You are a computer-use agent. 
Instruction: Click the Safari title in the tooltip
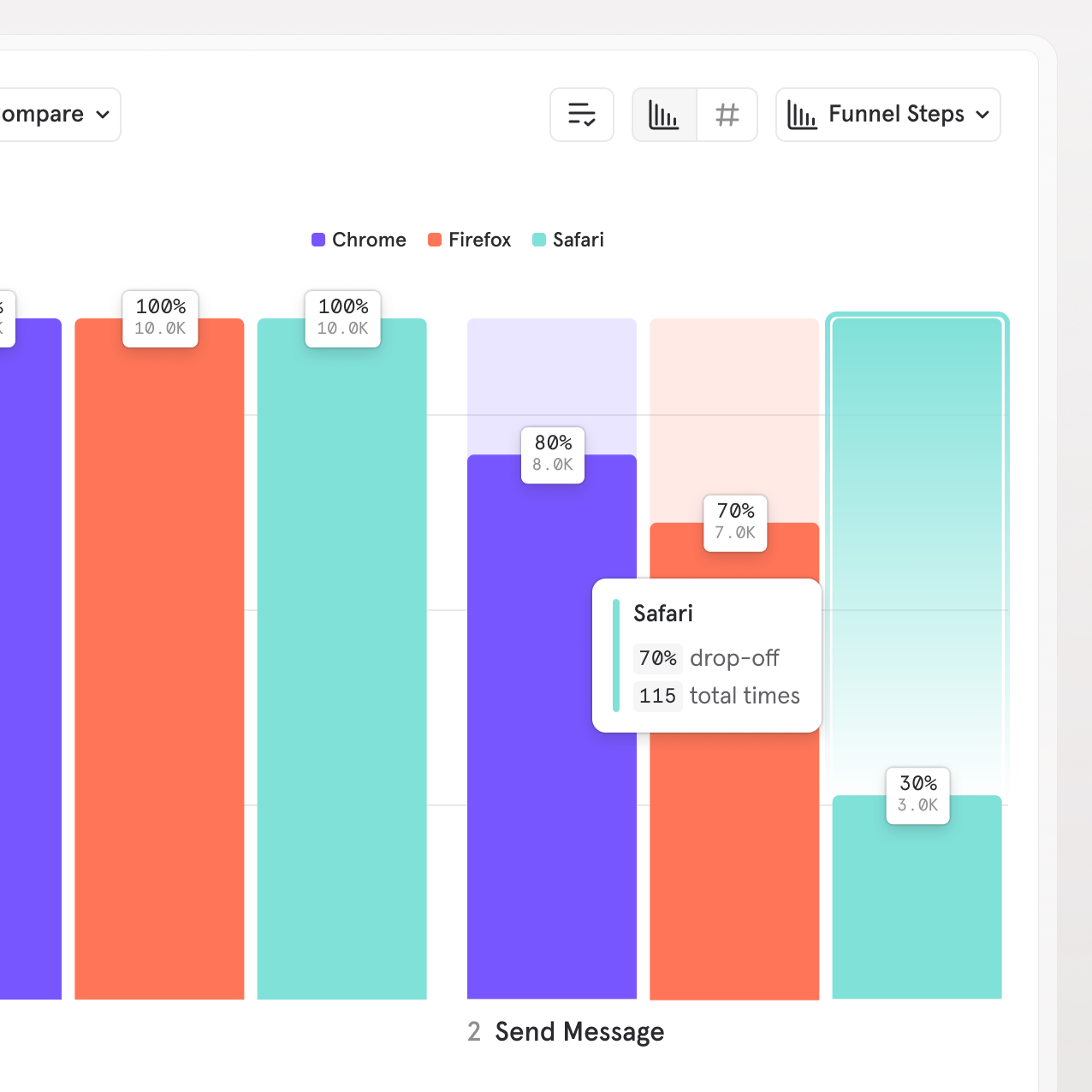tap(663, 614)
